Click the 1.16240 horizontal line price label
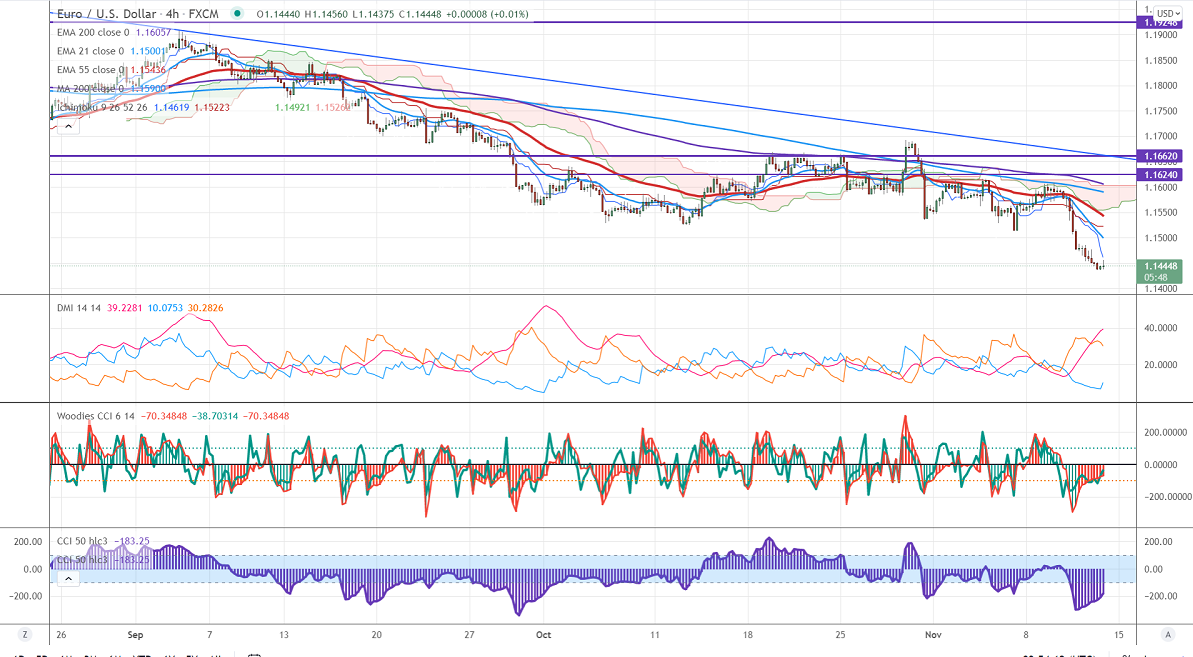The height and width of the screenshot is (657, 1193). (x=1159, y=174)
